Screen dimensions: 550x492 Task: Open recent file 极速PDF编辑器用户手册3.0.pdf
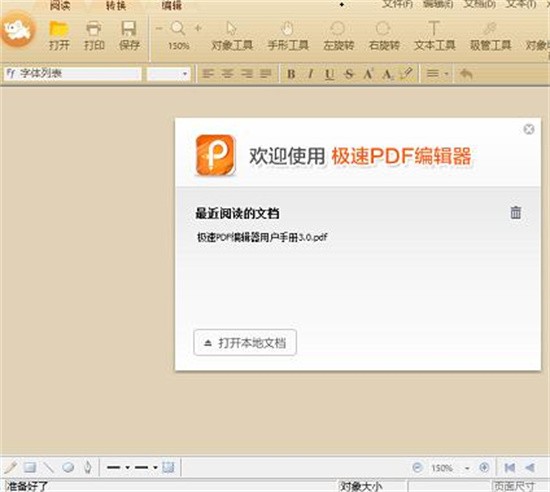point(262,237)
